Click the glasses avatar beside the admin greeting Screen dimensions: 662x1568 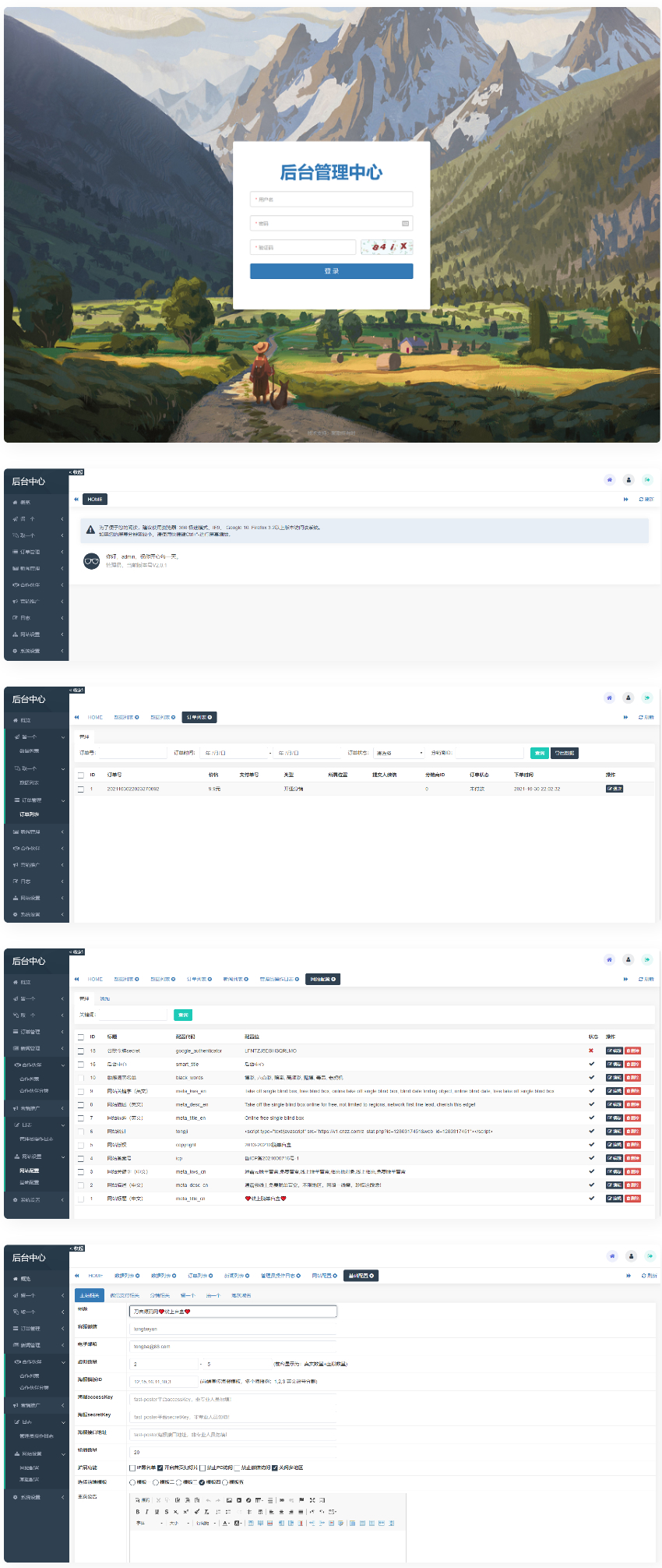tap(92, 560)
